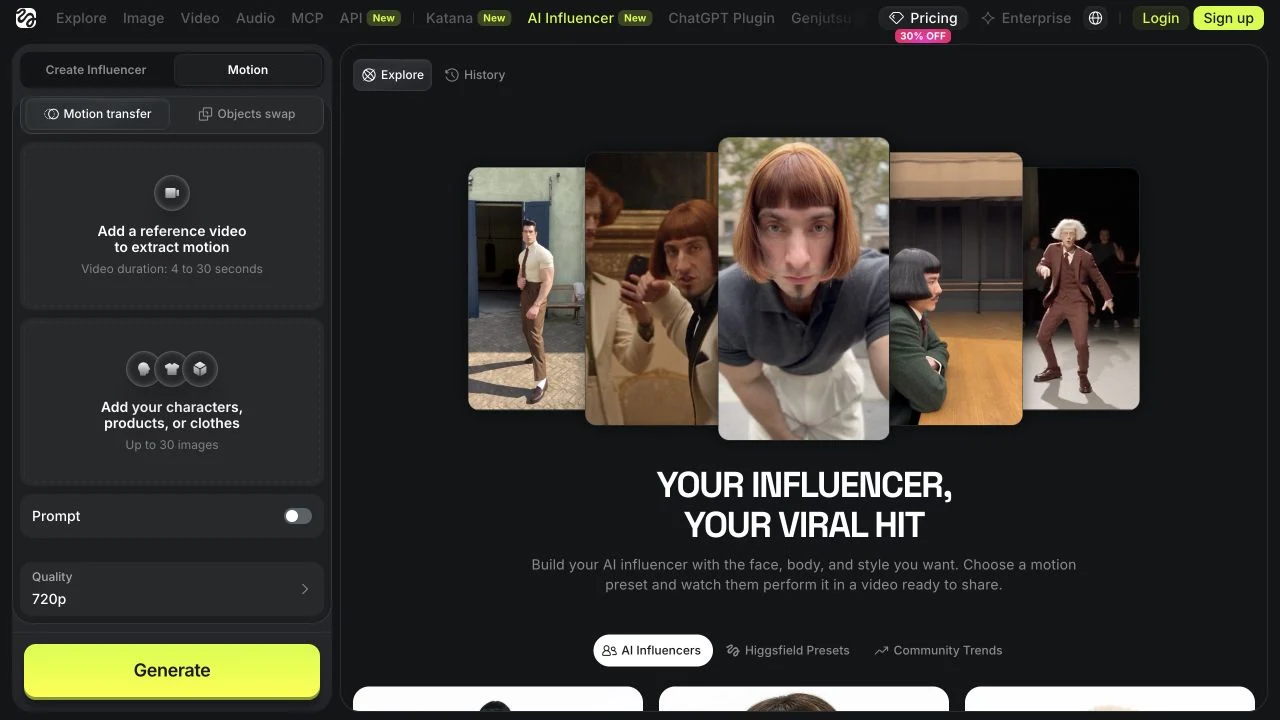Select Motion transfer mode
The image size is (1280, 720).
[98, 114]
